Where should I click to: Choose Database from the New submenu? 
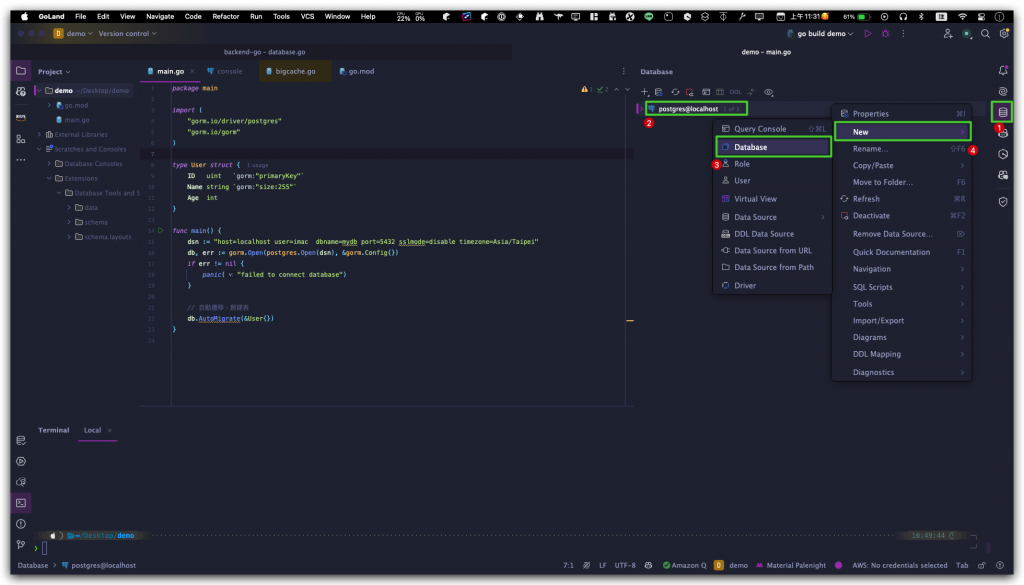click(773, 147)
